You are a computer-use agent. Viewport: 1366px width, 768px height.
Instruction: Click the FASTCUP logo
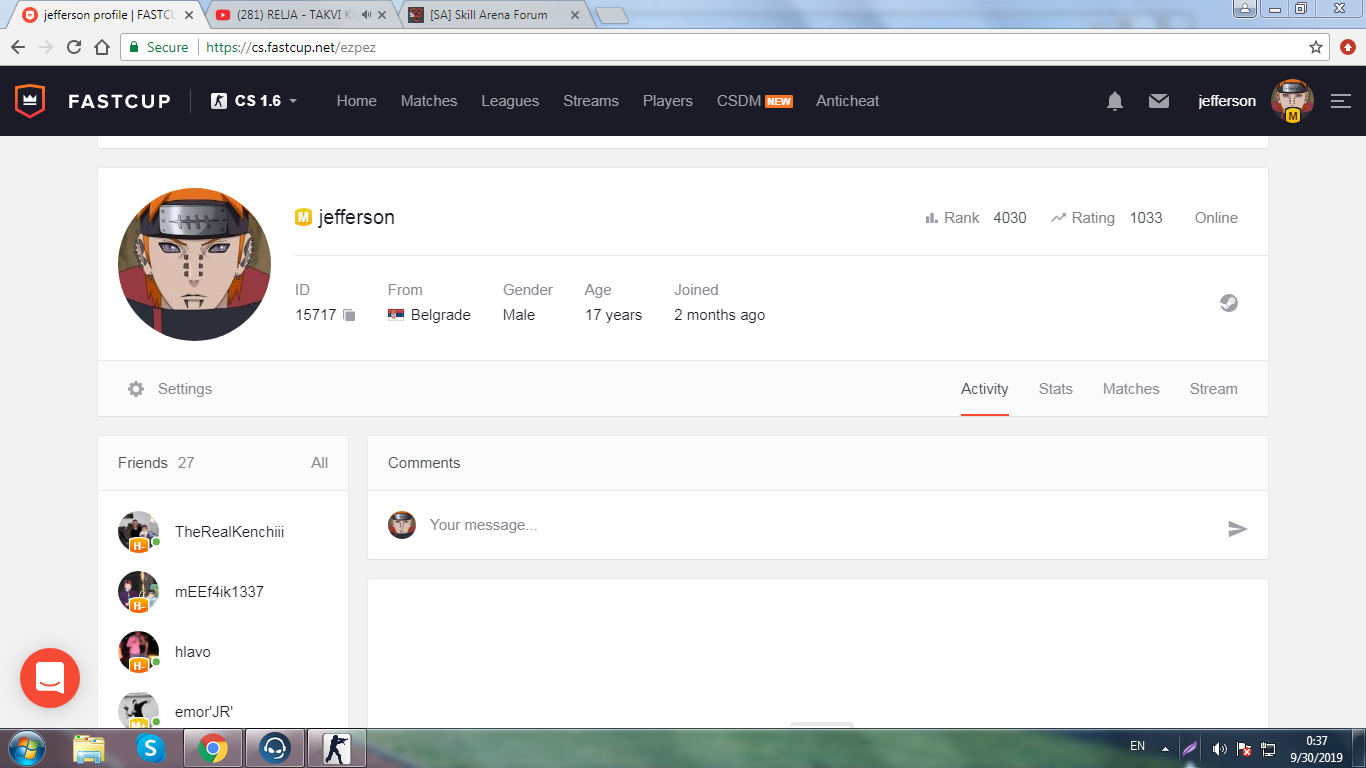[92, 101]
